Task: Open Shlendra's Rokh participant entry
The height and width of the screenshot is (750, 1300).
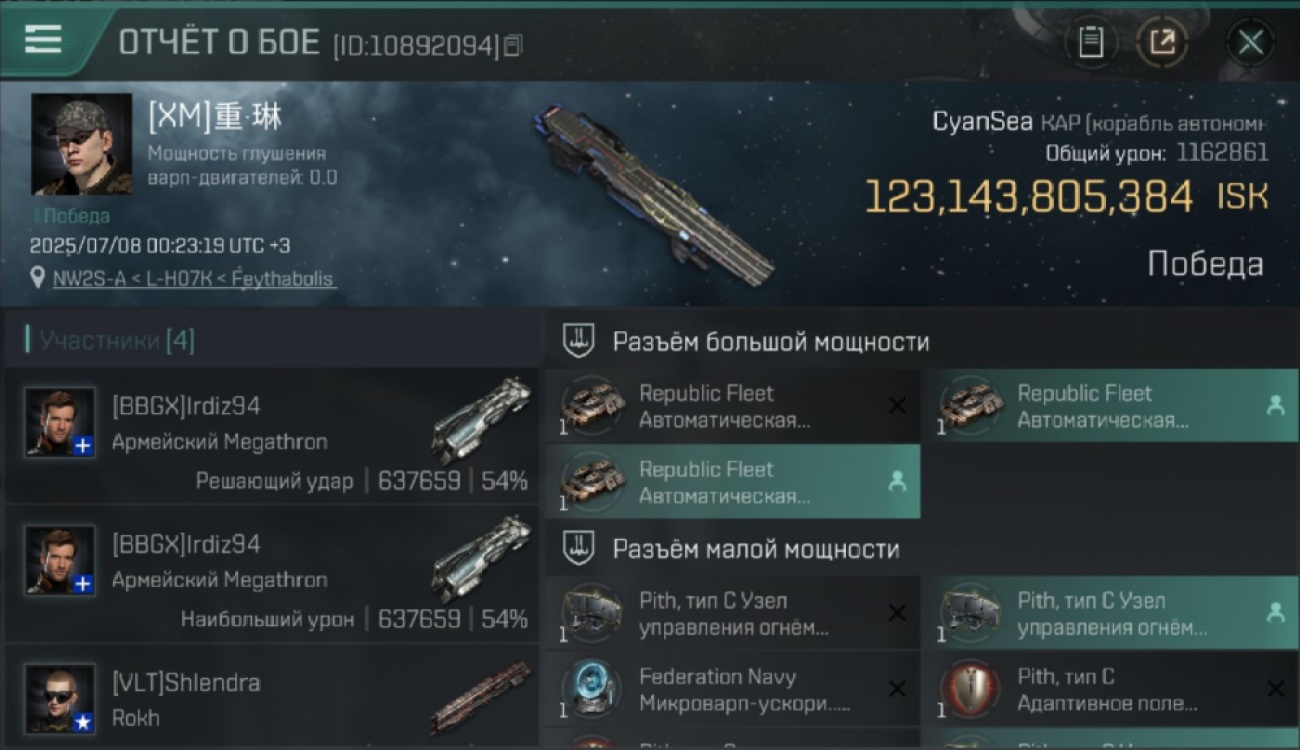Action: [271, 700]
